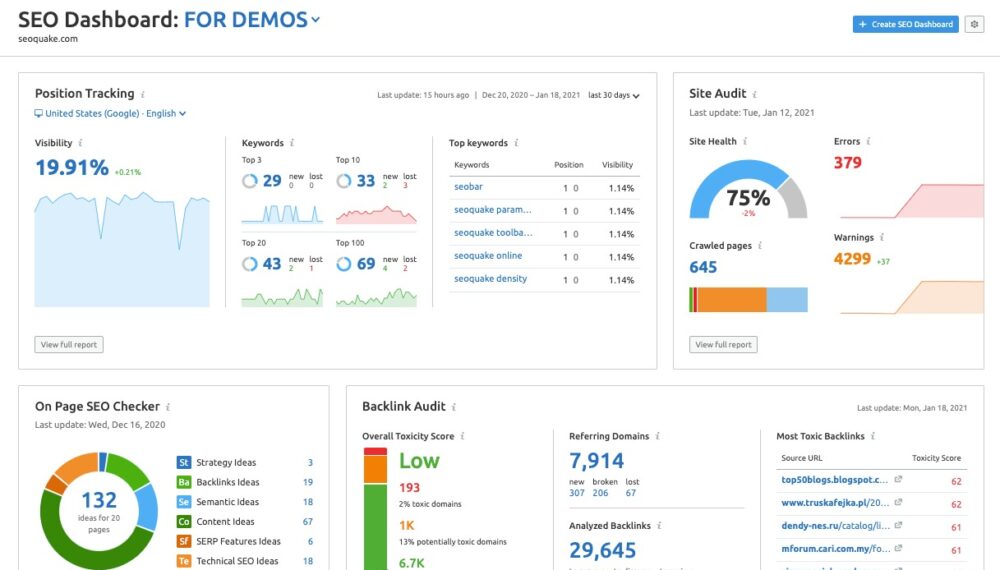
Task: Open external link icon for dendy-nes.ru
Action: pyautogui.click(x=898, y=525)
